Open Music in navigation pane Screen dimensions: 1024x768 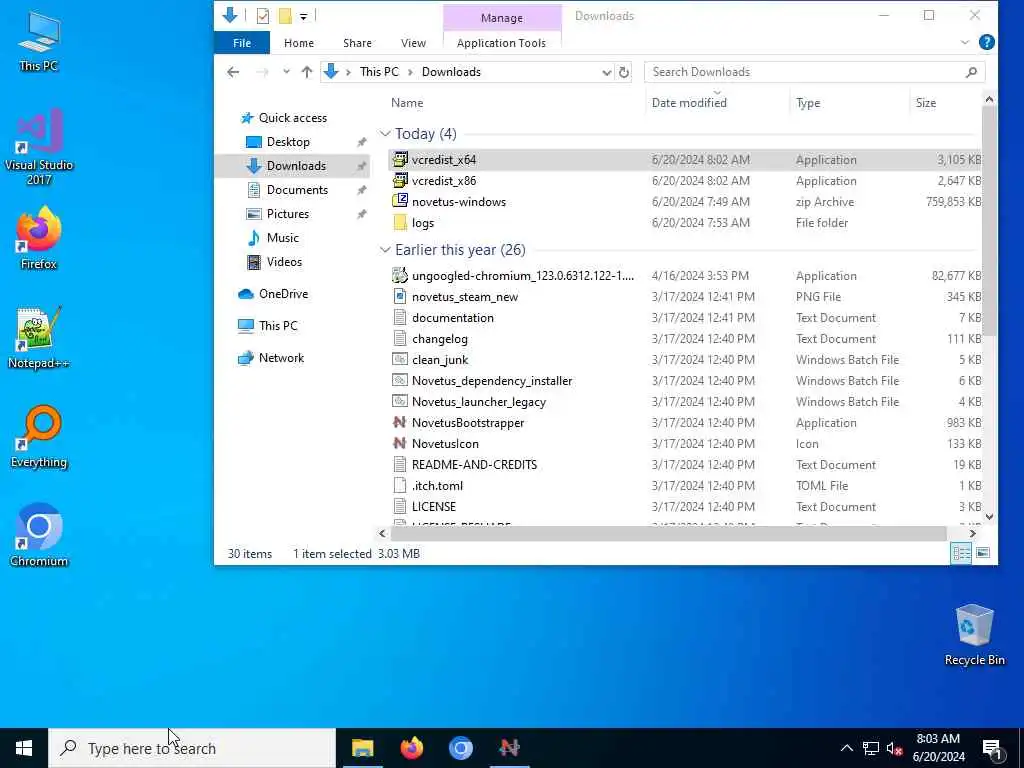pyautogui.click(x=282, y=238)
